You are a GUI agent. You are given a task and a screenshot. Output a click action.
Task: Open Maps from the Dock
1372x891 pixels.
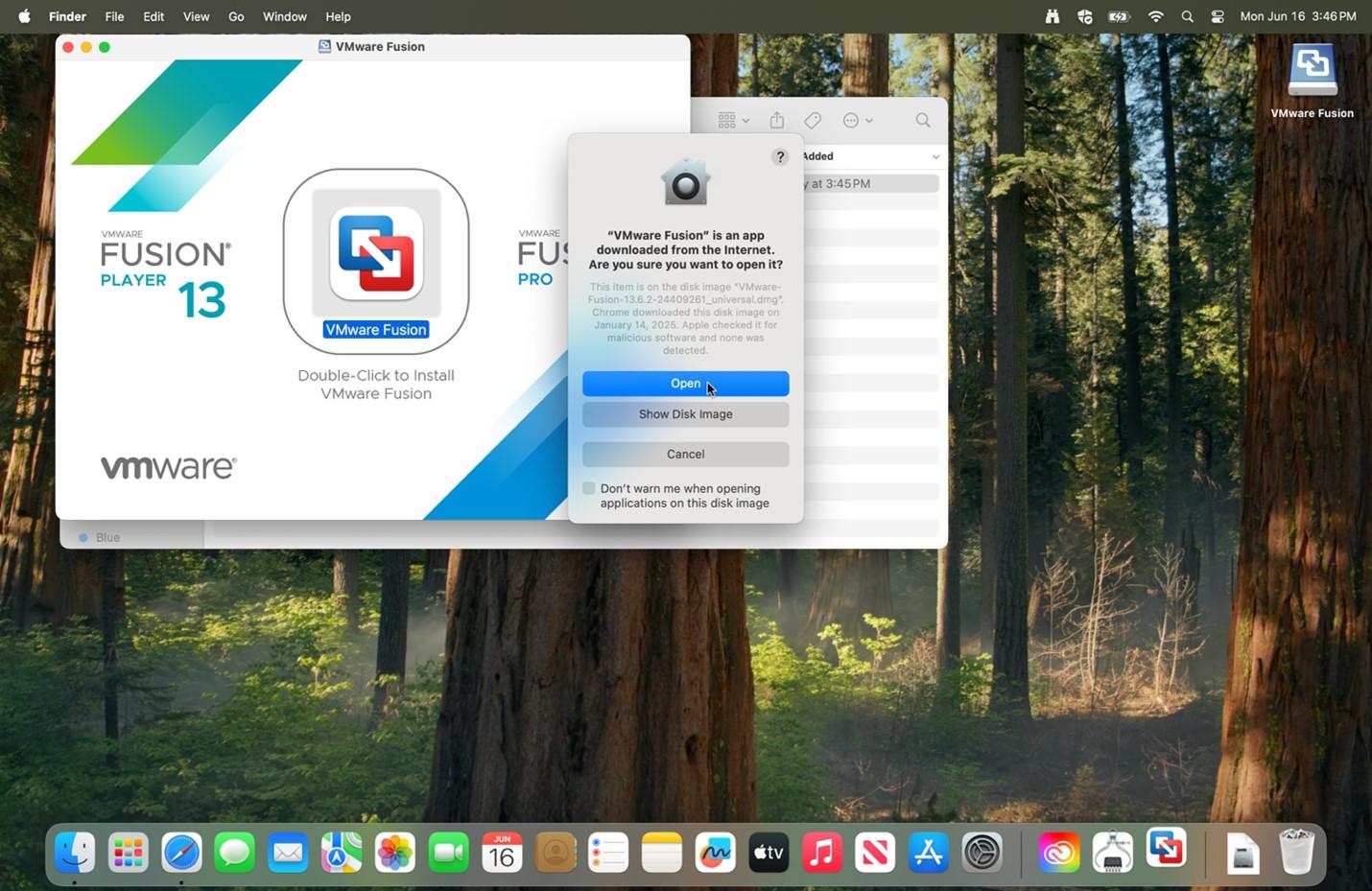coord(342,852)
